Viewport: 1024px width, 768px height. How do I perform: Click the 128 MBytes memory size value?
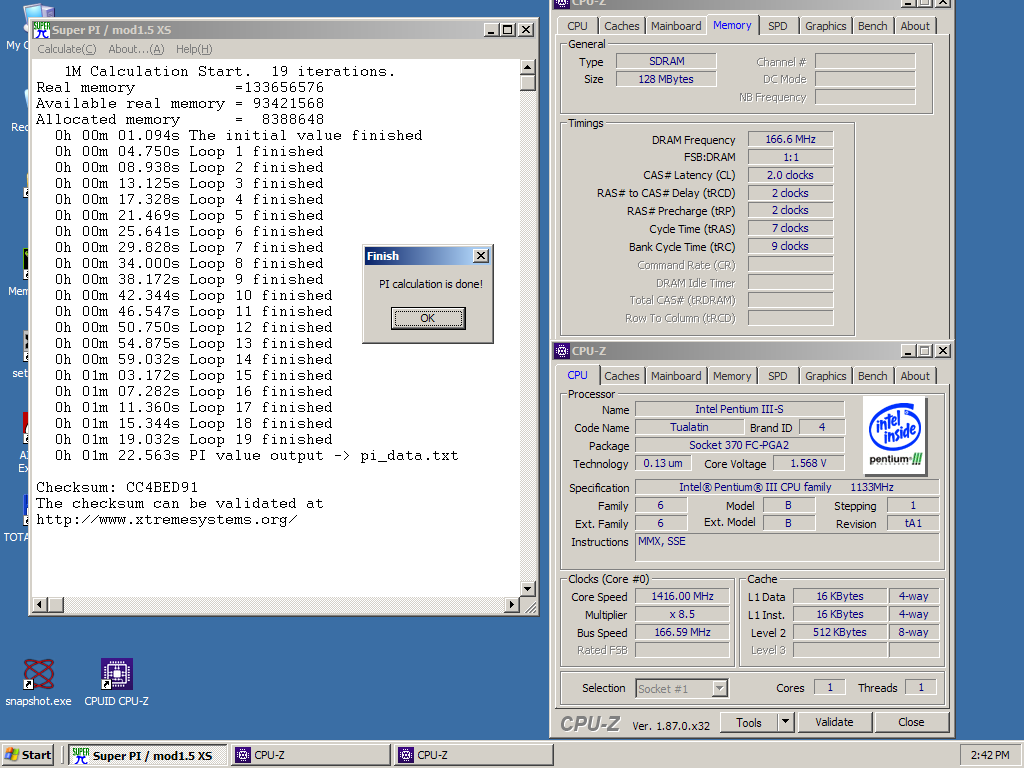pos(666,79)
